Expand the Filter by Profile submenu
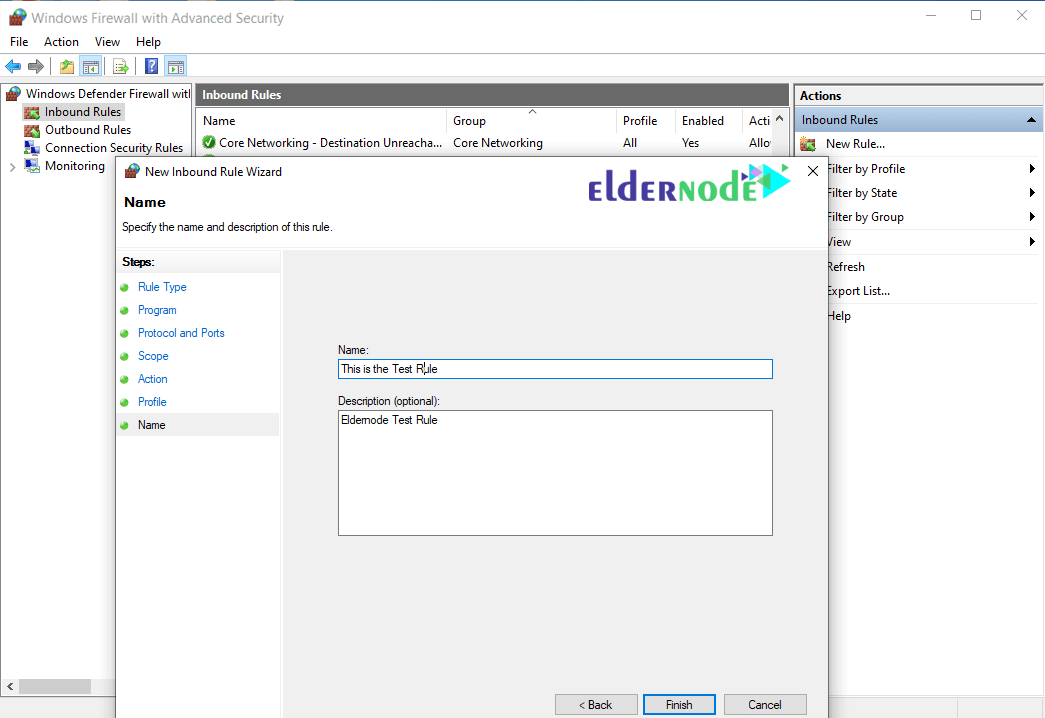1045x718 pixels. 1031,168
